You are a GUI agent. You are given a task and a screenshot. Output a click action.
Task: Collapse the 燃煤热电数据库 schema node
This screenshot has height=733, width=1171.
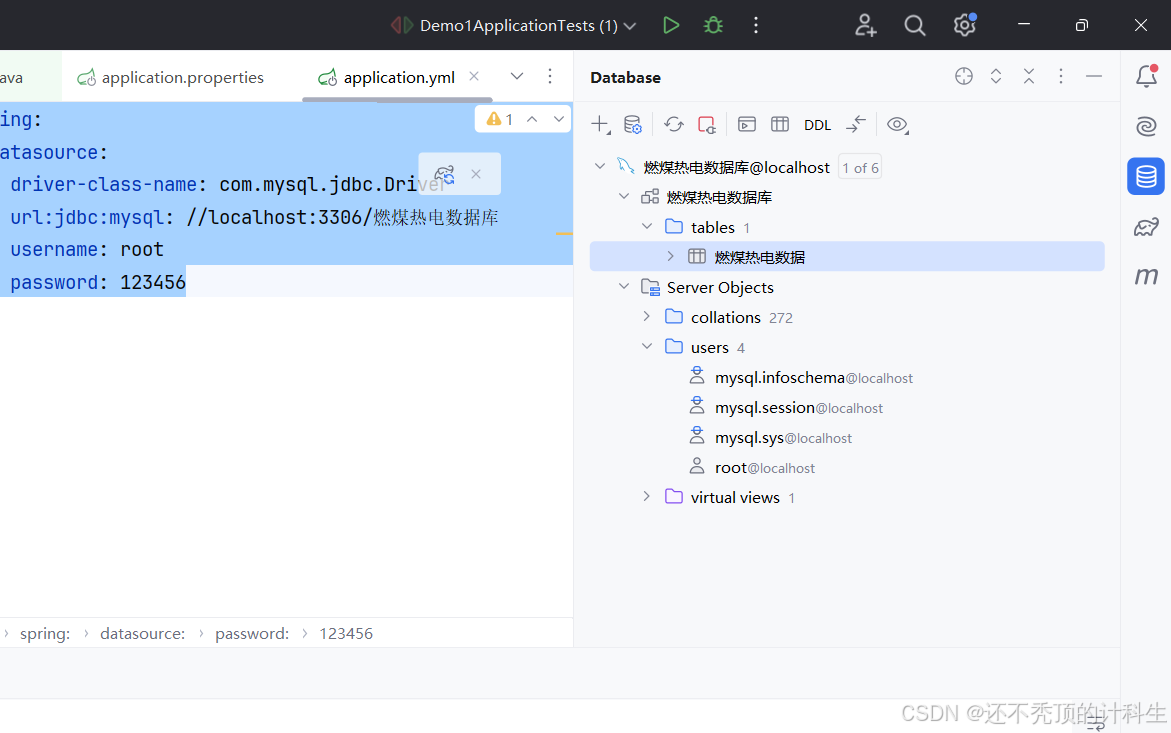(x=624, y=196)
